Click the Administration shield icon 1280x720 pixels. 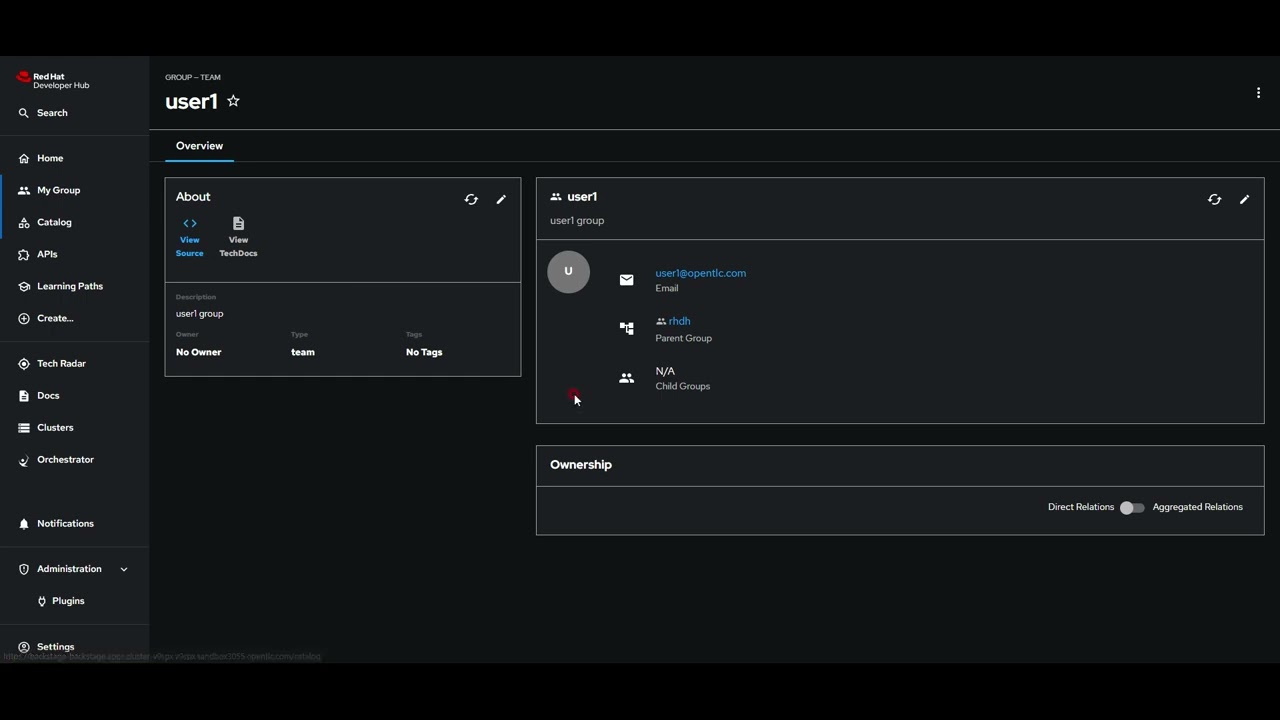click(24, 569)
